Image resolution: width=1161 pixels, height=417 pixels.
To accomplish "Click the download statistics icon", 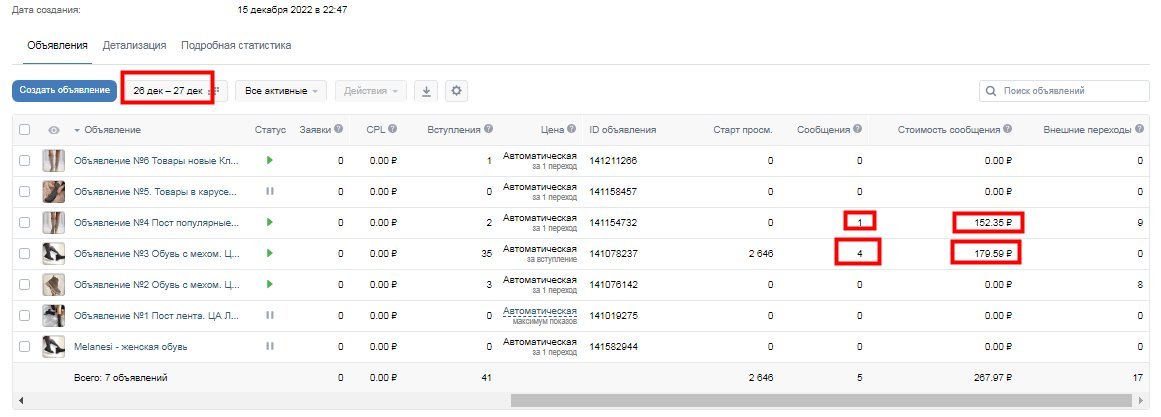I will click(426, 91).
